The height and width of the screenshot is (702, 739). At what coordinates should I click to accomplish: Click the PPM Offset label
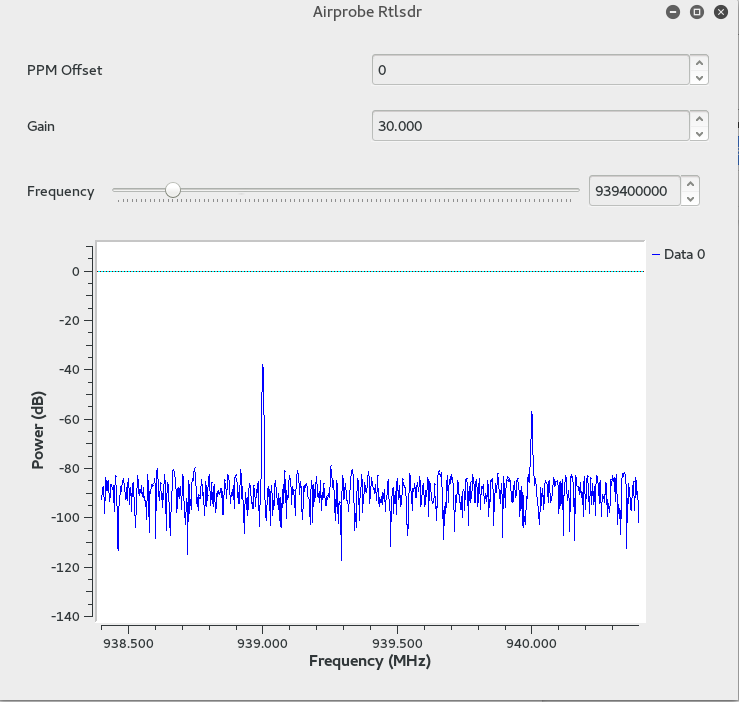(65, 70)
